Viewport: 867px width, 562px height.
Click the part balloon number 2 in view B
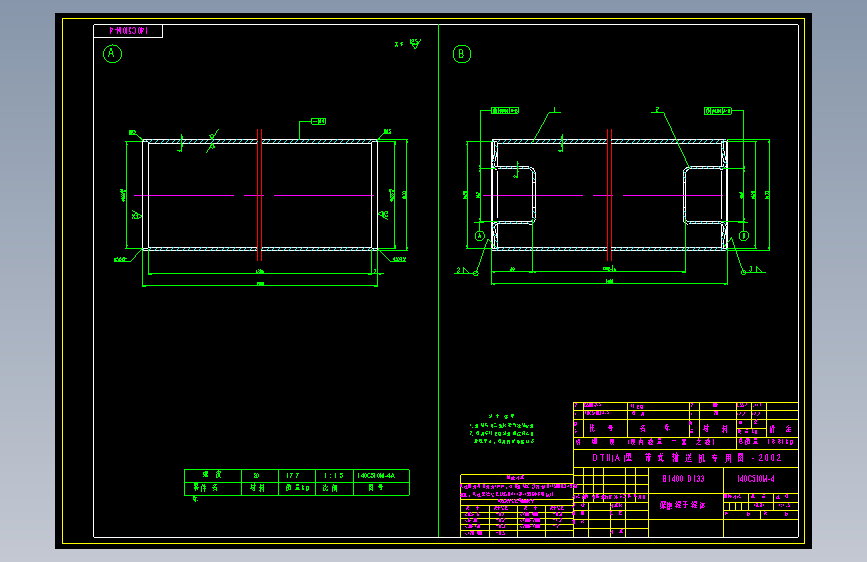(x=657, y=110)
